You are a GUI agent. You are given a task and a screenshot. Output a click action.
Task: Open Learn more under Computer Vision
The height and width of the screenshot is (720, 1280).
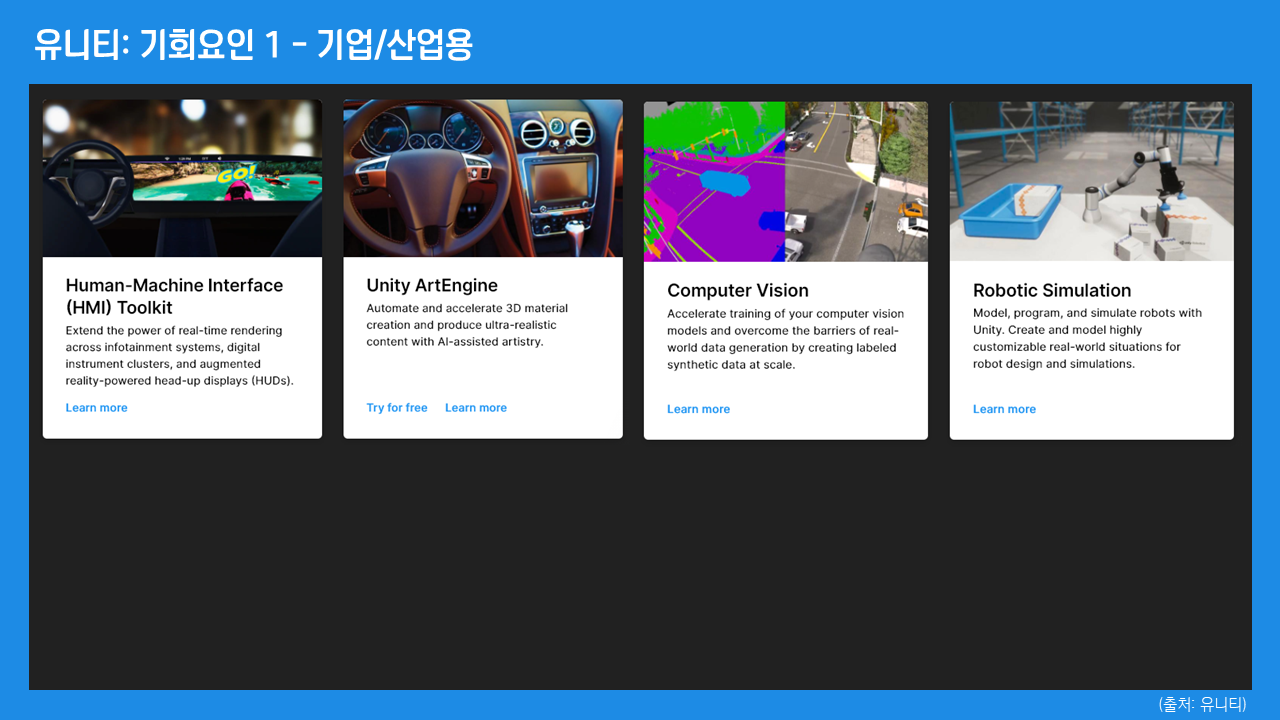click(699, 409)
